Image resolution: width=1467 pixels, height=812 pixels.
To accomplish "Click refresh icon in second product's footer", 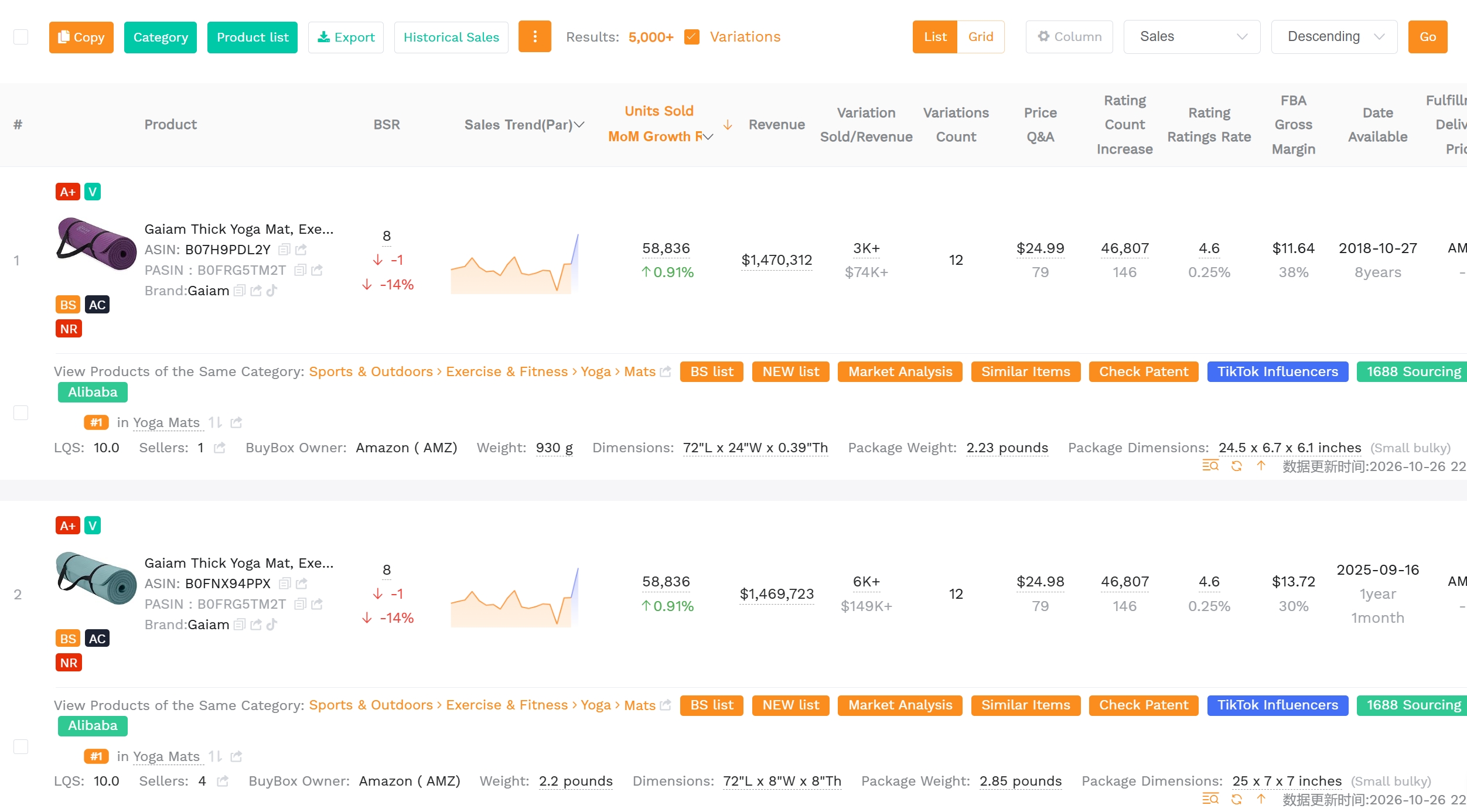I will pos(1237,799).
